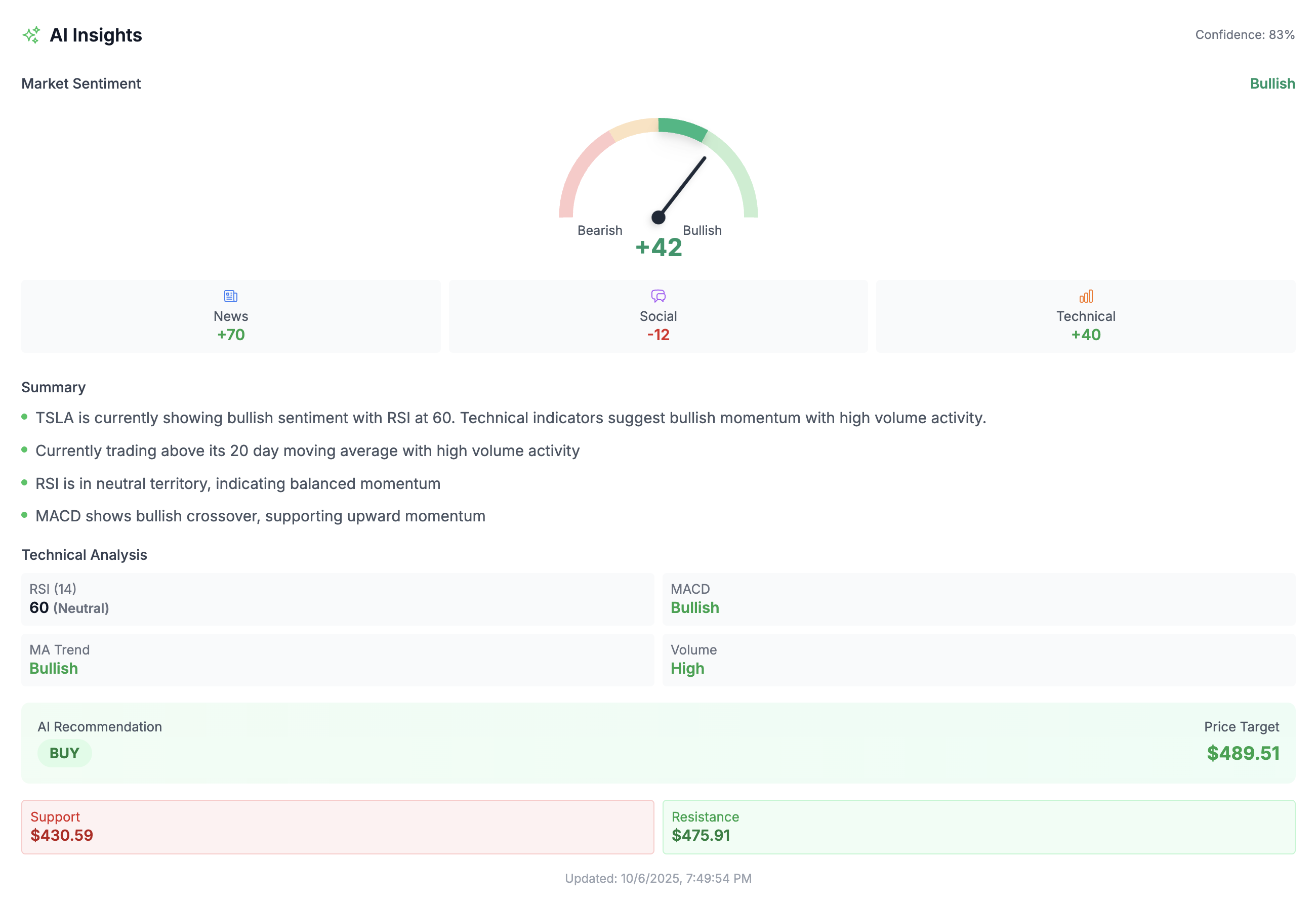
Task: Click the BUY recommendation badge
Action: point(65,753)
